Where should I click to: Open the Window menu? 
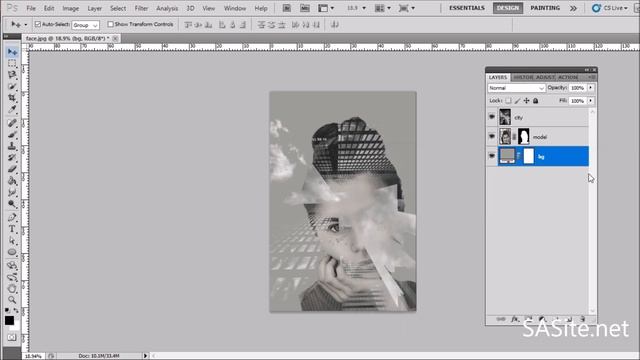coord(235,8)
